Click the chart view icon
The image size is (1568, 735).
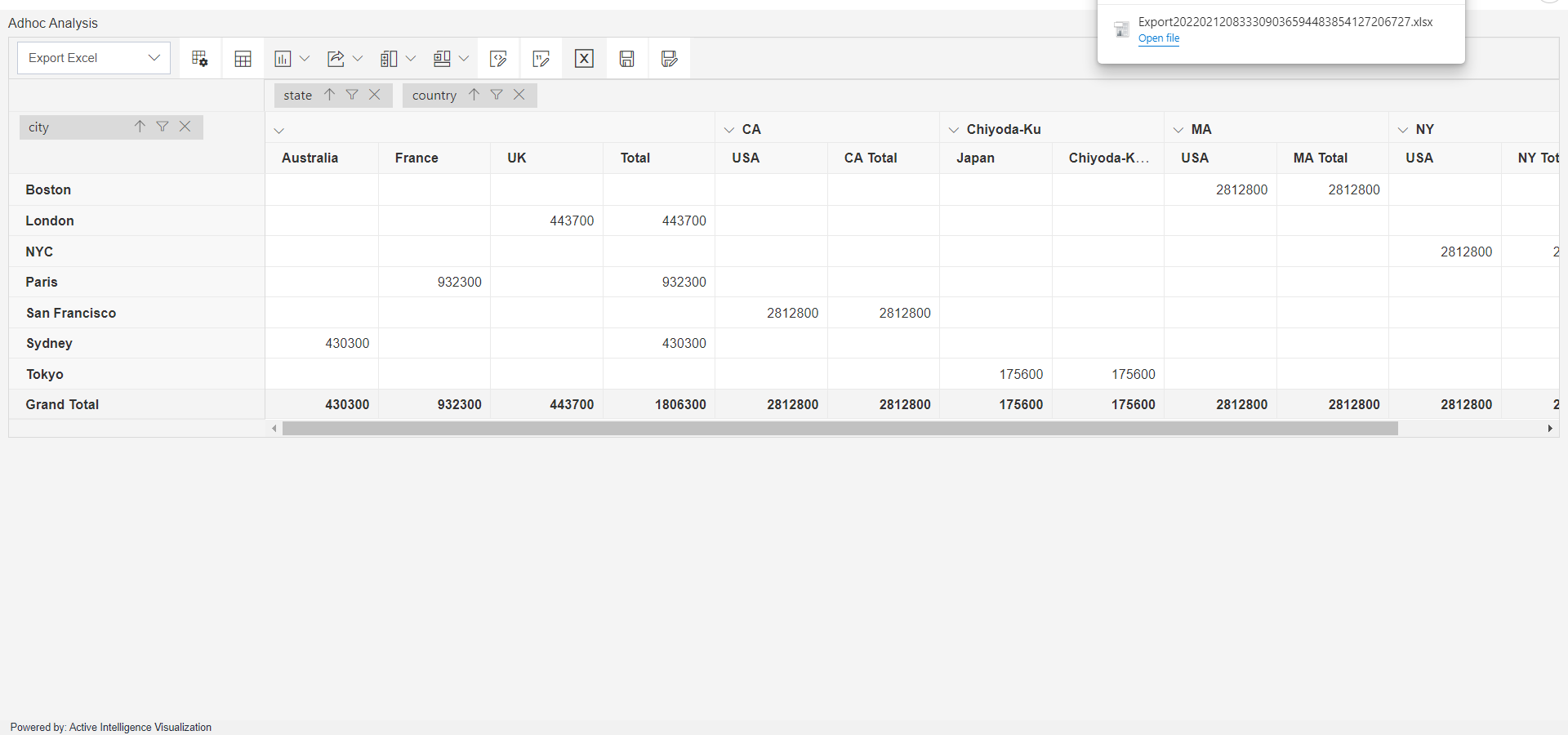(x=283, y=58)
